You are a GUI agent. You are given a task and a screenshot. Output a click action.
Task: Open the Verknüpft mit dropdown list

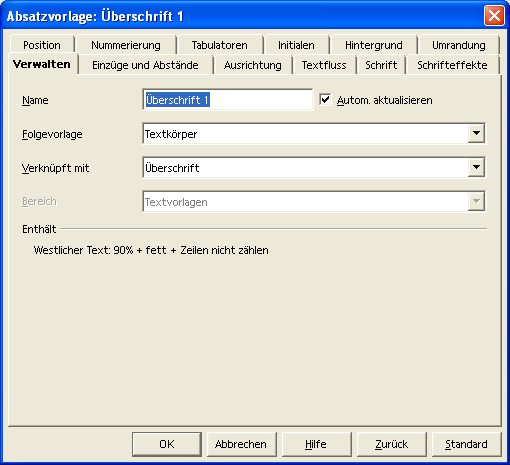point(476,167)
